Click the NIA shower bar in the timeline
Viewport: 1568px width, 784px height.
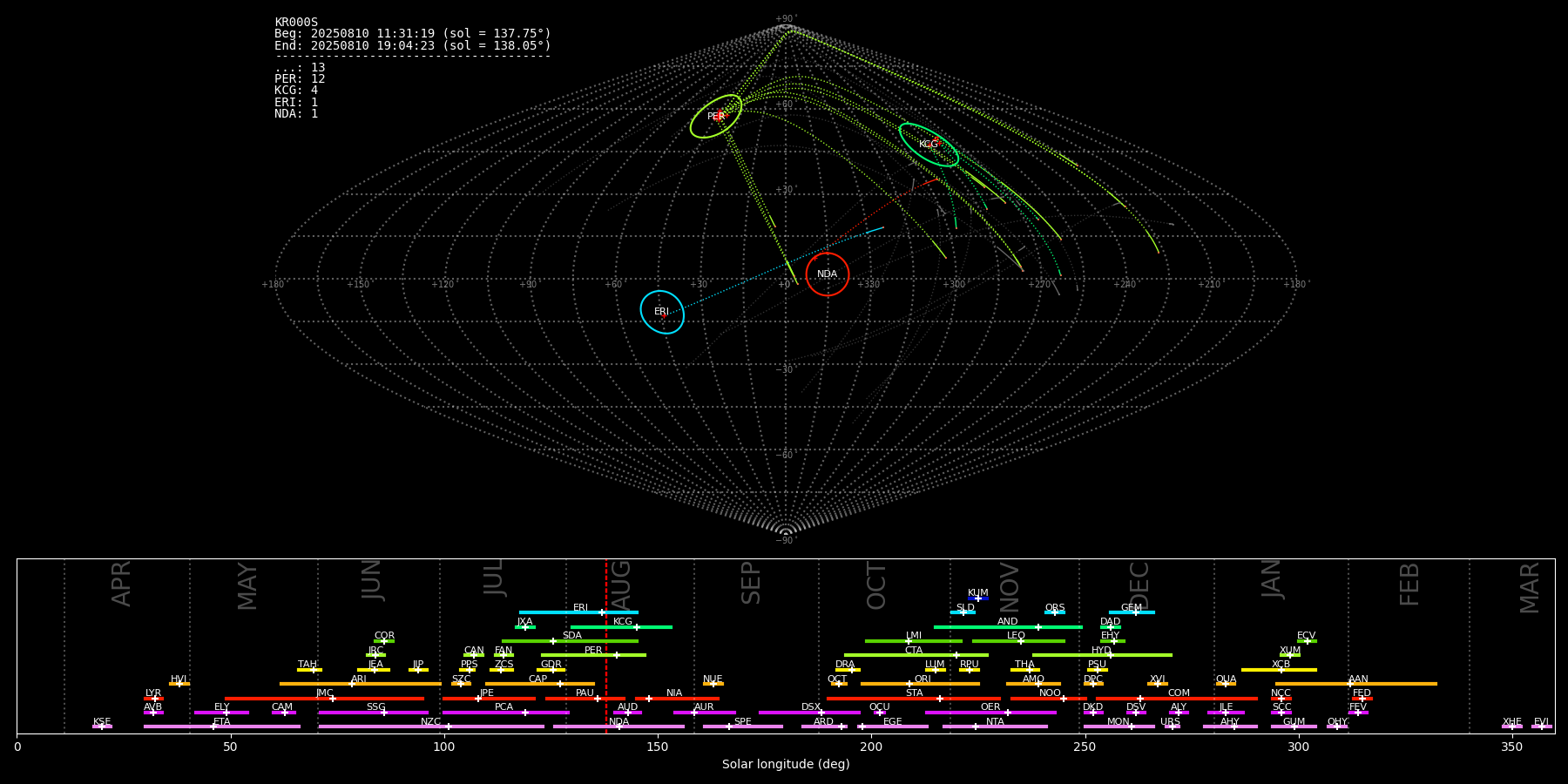(677, 699)
